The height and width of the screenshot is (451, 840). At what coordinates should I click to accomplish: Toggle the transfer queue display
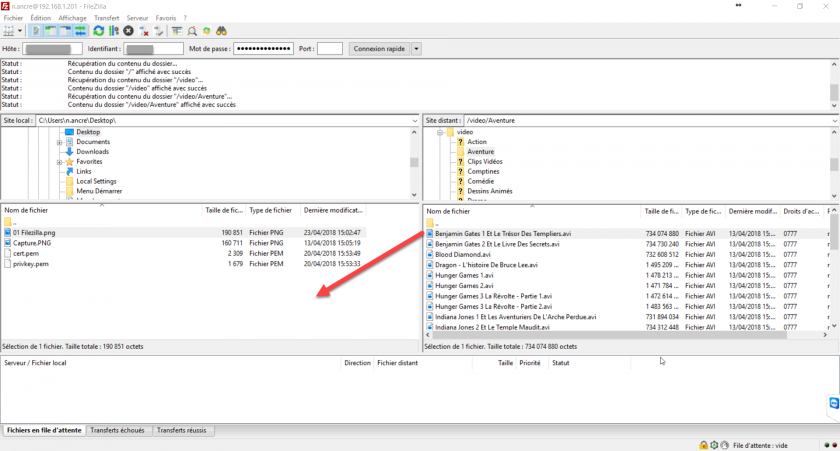pyautogui.click(x=80, y=31)
